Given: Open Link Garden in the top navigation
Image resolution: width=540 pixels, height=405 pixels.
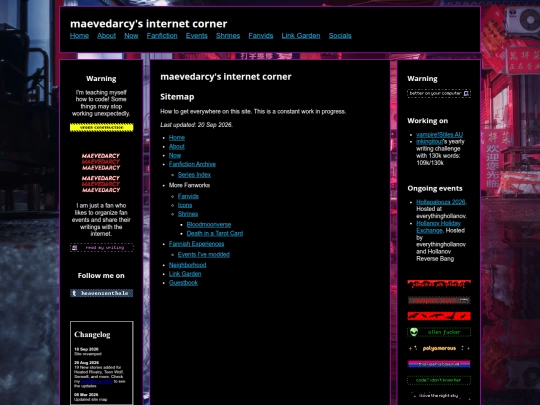Looking at the screenshot, I should click(301, 36).
